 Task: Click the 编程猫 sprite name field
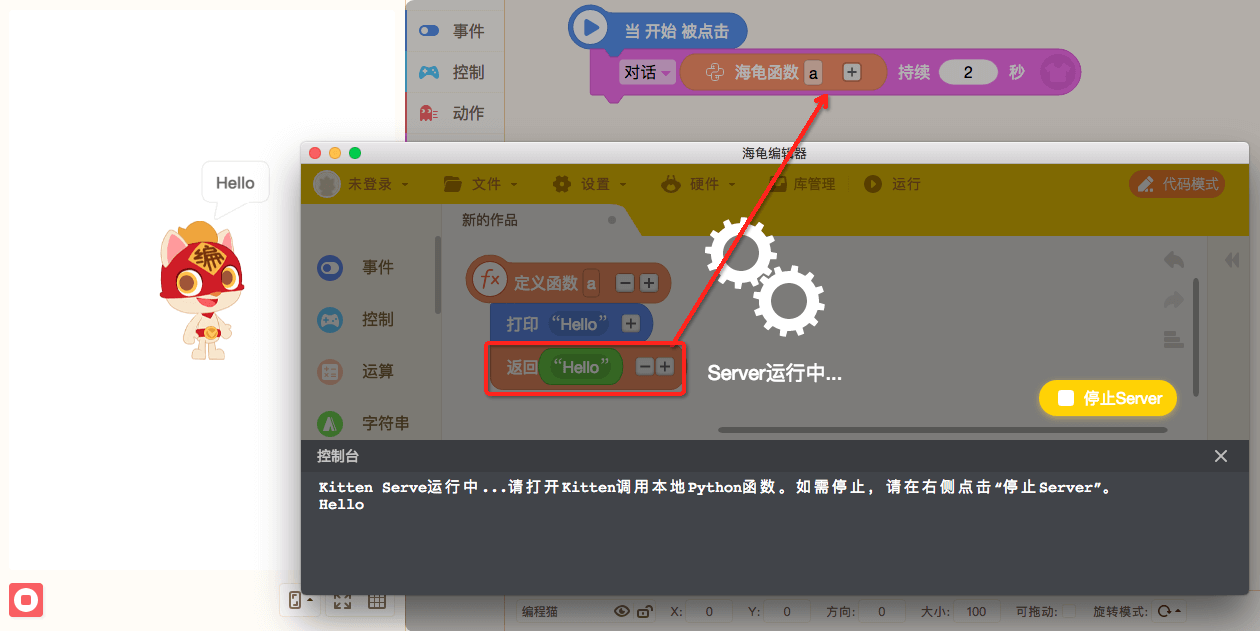coord(562,611)
